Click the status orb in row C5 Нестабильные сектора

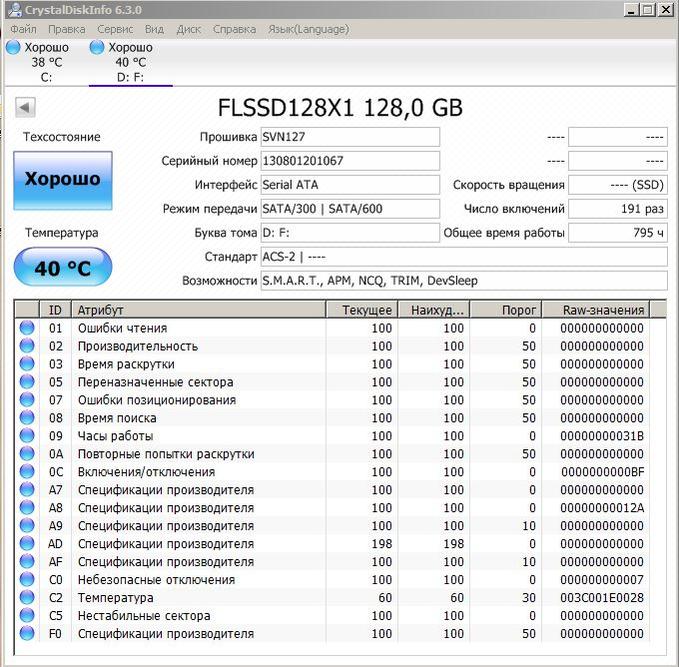pyautogui.click(x=27, y=615)
